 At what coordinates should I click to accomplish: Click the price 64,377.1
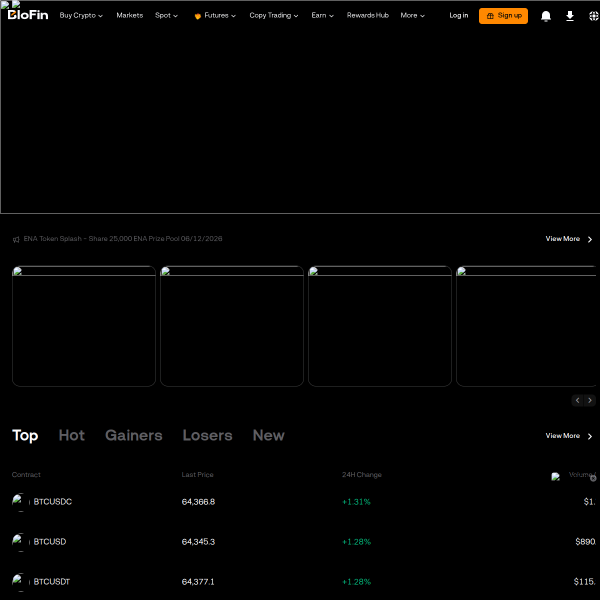[198, 582]
